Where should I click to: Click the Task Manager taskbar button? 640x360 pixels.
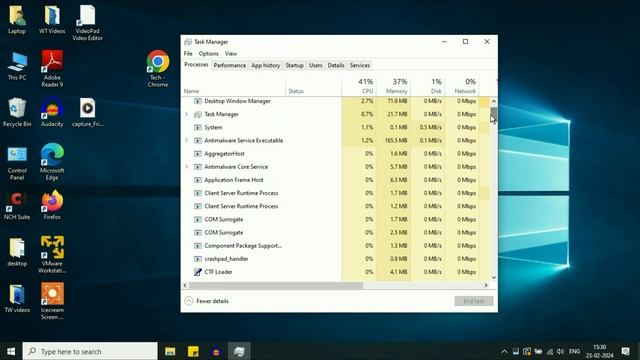(239, 351)
